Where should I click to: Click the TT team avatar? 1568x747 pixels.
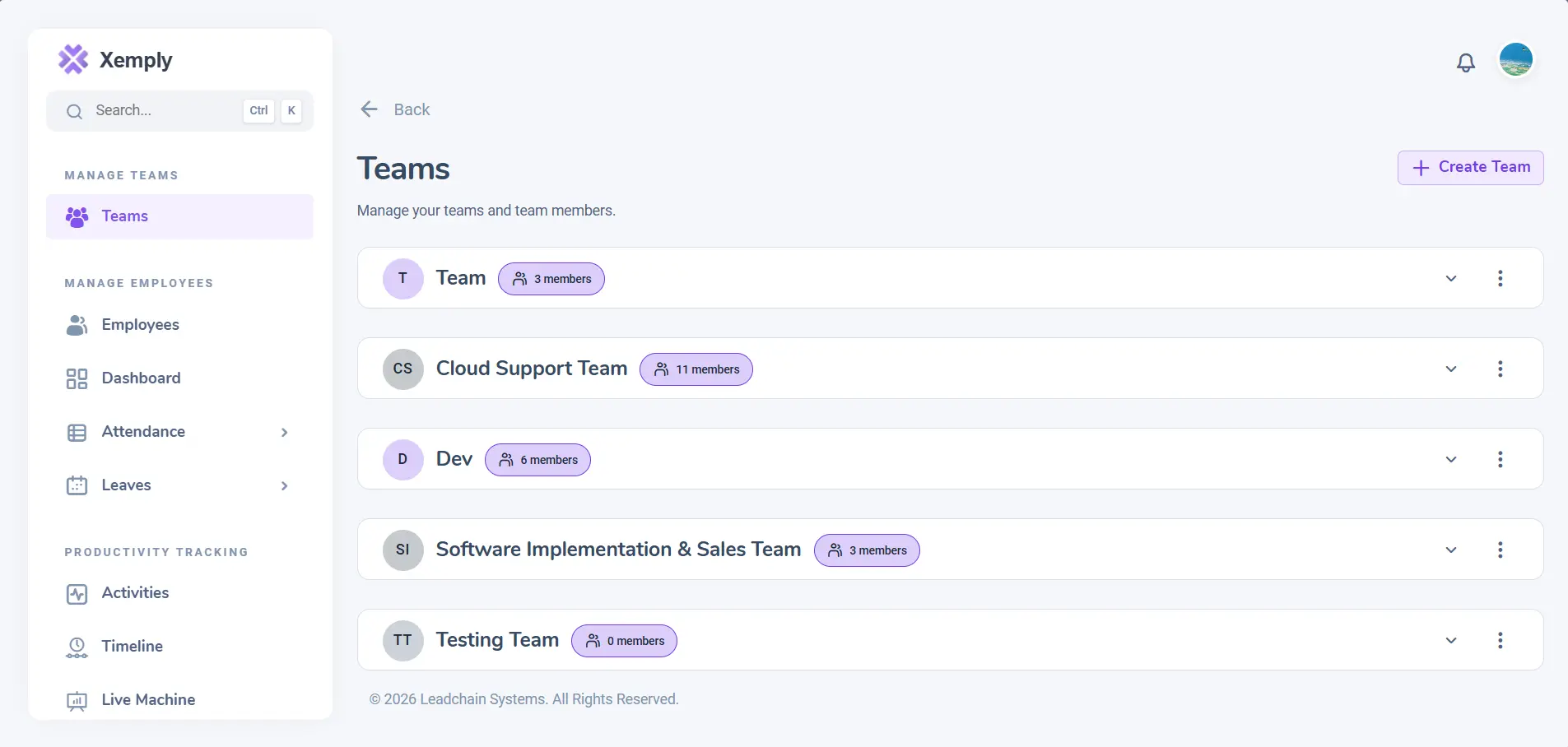[x=403, y=640]
